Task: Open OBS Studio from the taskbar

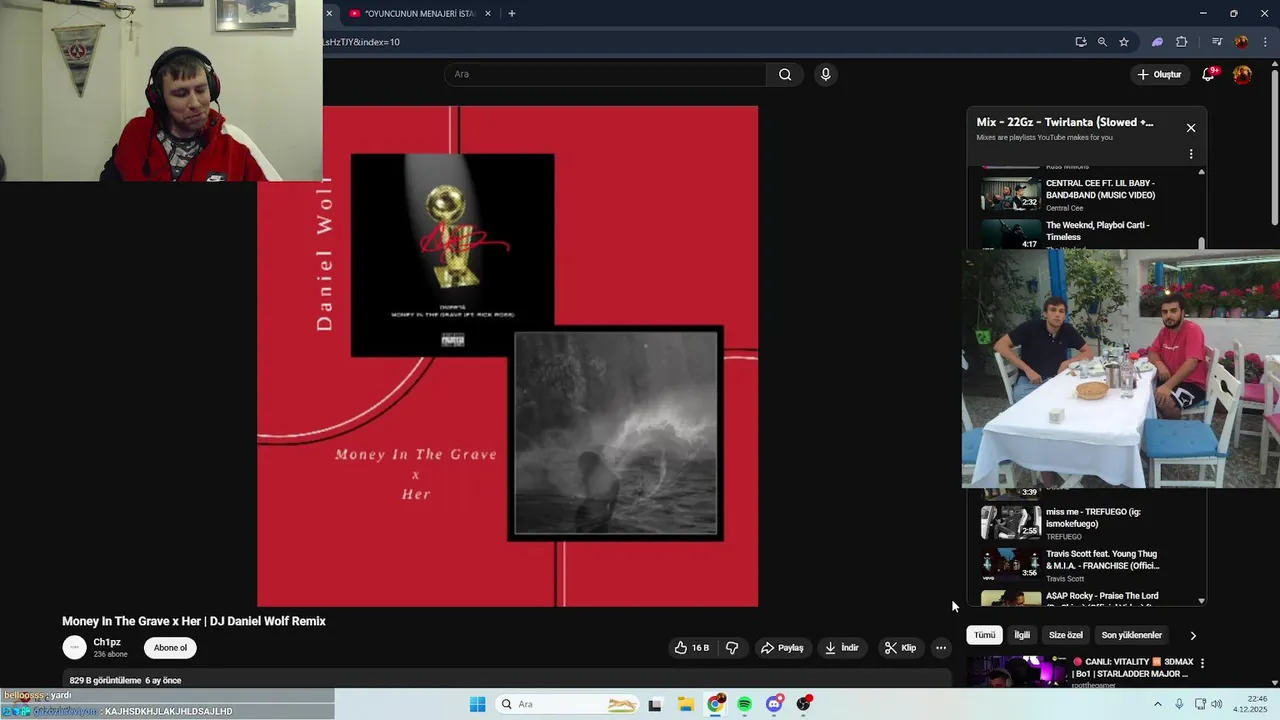Action: tap(804, 704)
